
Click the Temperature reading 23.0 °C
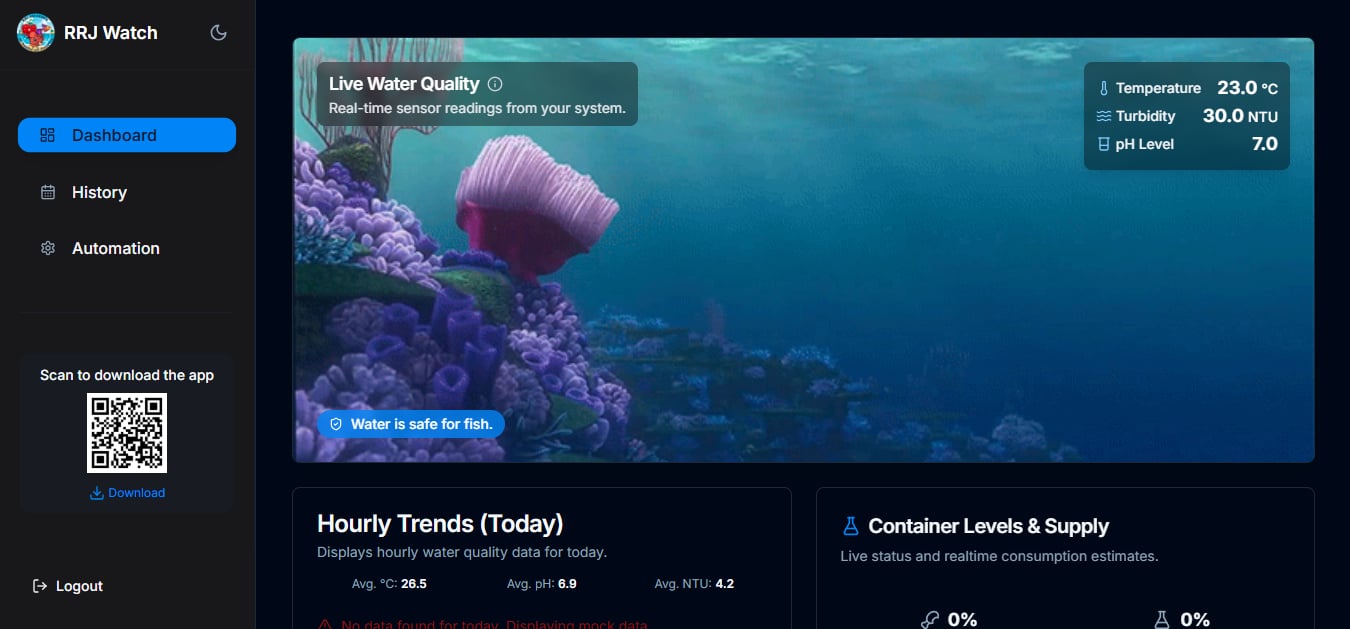(1247, 88)
